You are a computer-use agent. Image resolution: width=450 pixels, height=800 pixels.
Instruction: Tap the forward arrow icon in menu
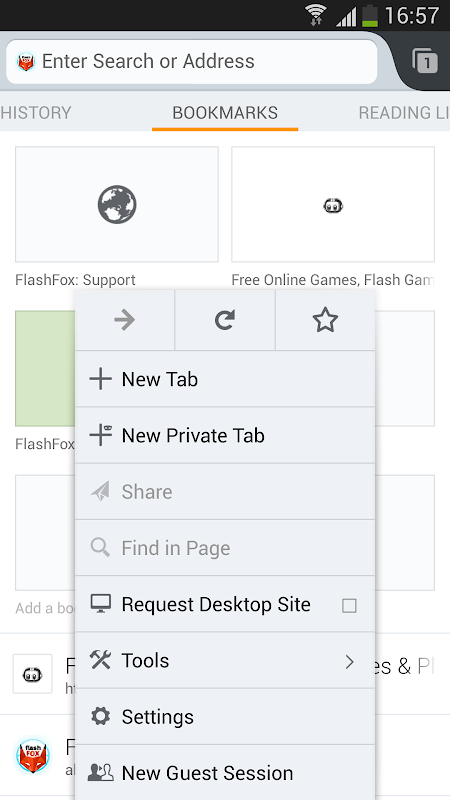click(124, 320)
